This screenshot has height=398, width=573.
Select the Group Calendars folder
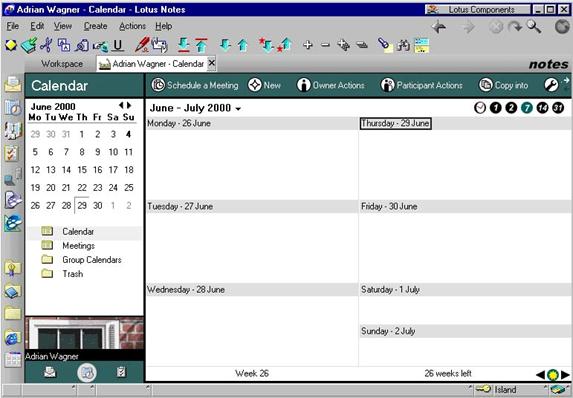click(92, 260)
